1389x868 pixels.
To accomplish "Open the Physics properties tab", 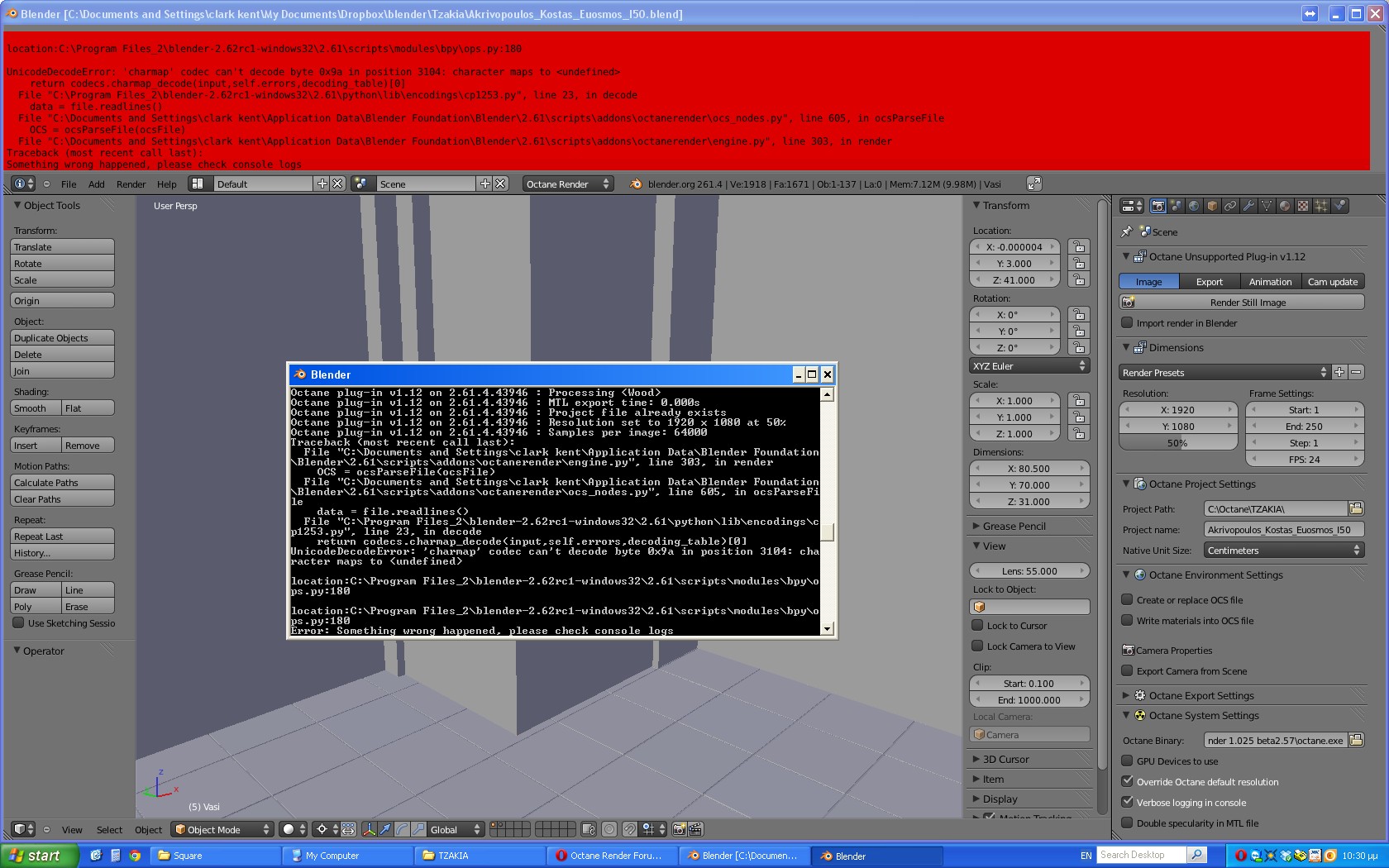I will click(1339, 206).
